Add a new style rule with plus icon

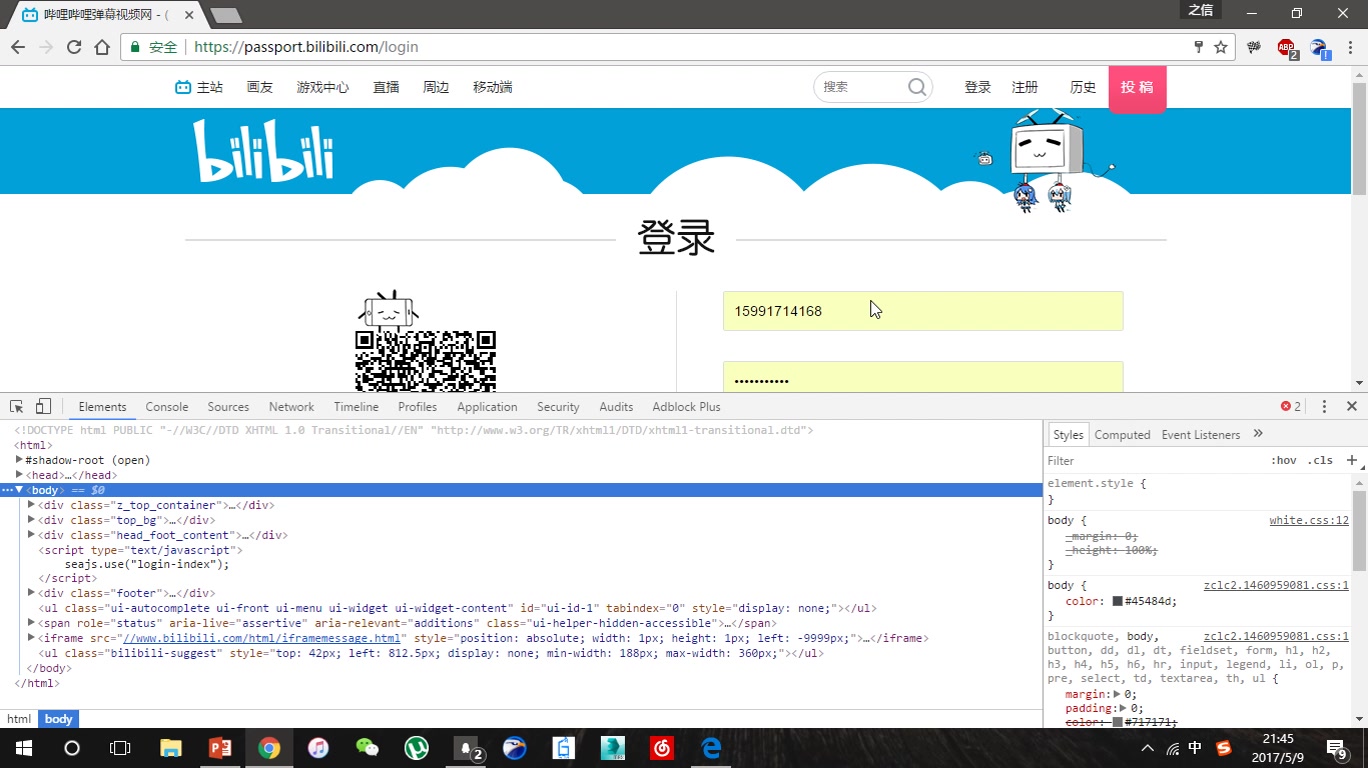tap(1352, 460)
